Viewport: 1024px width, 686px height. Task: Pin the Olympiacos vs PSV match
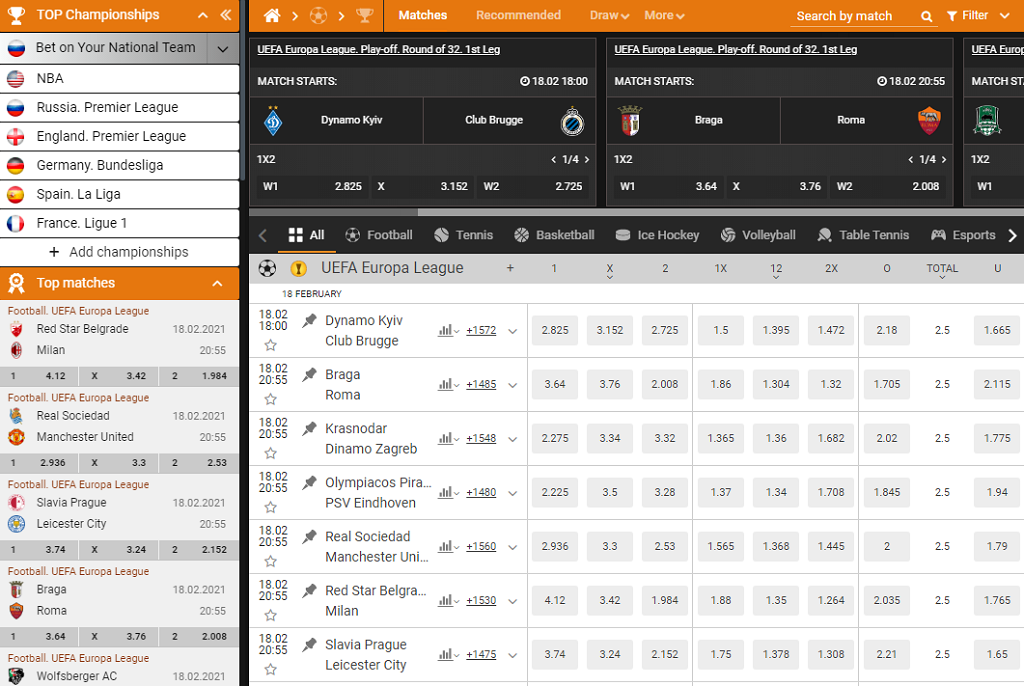click(310, 483)
